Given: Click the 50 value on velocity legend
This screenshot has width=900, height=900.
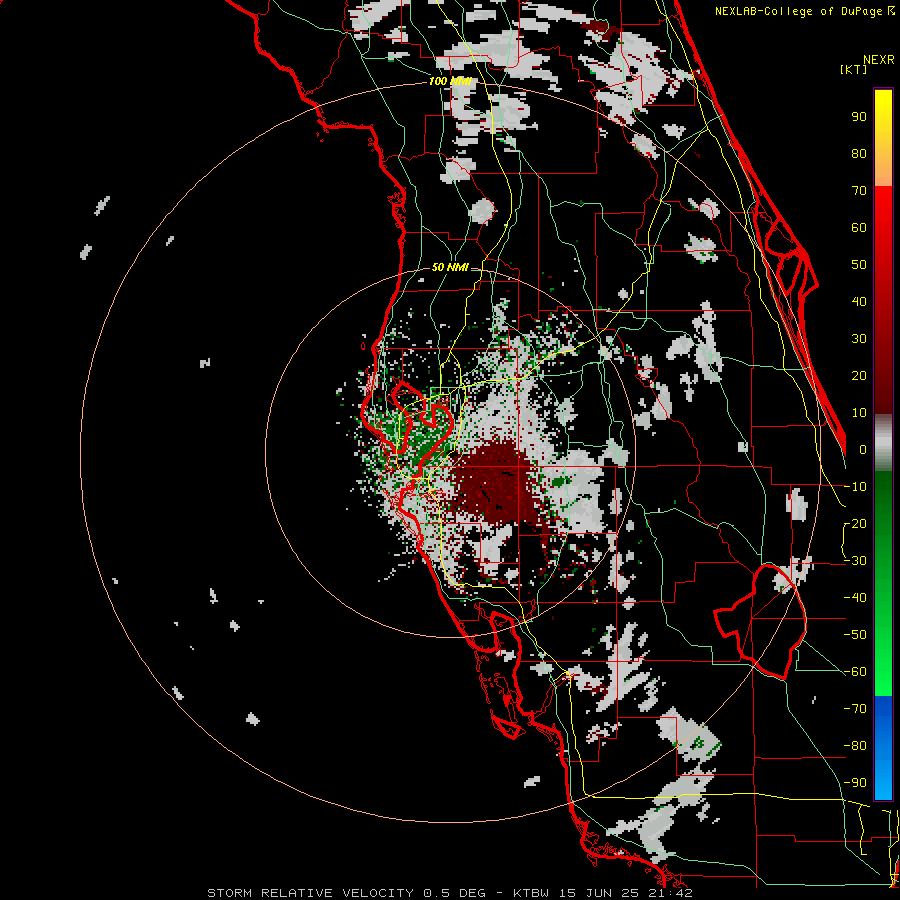Looking at the screenshot, I should (859, 265).
